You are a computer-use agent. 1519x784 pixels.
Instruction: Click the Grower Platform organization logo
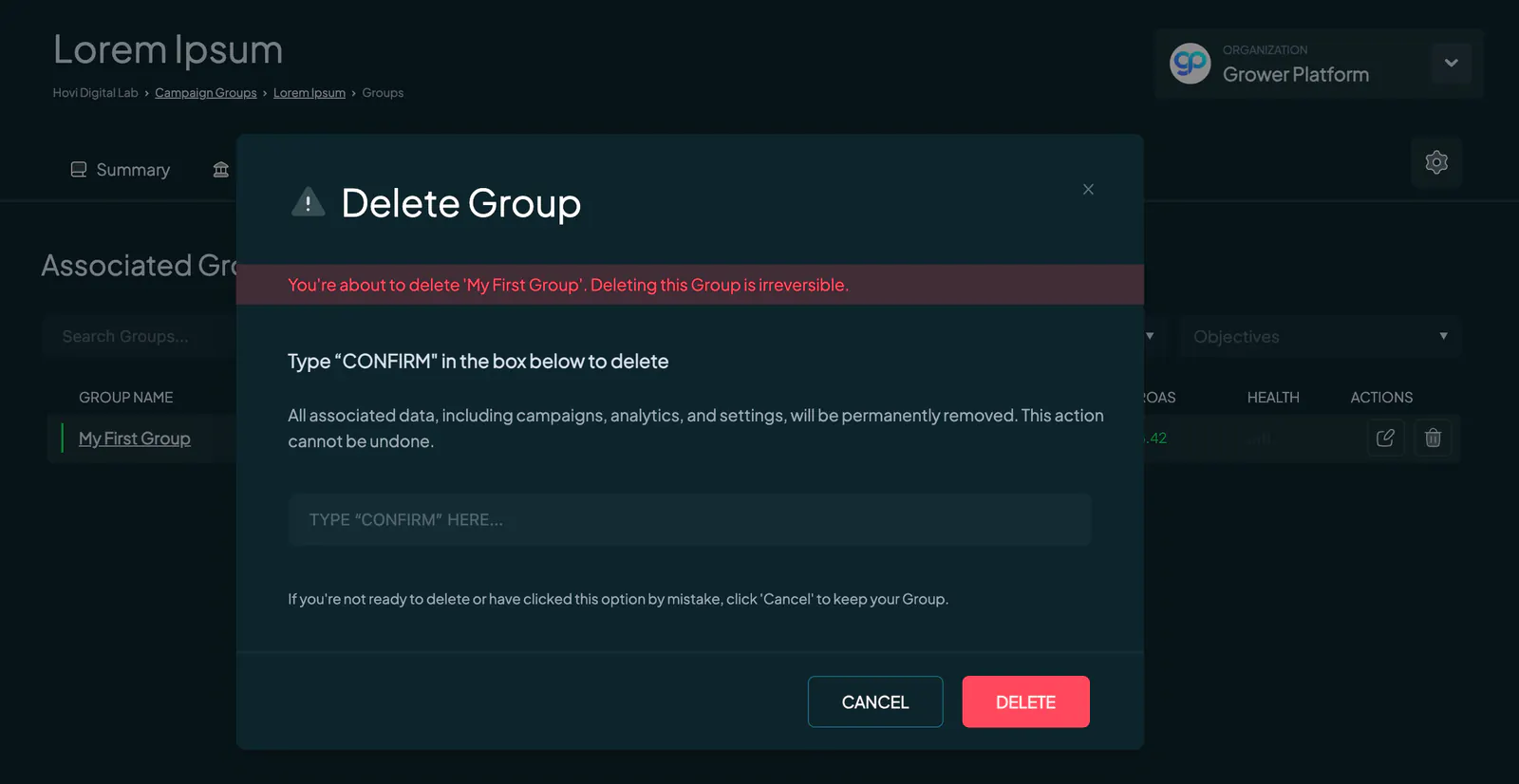(x=1191, y=64)
